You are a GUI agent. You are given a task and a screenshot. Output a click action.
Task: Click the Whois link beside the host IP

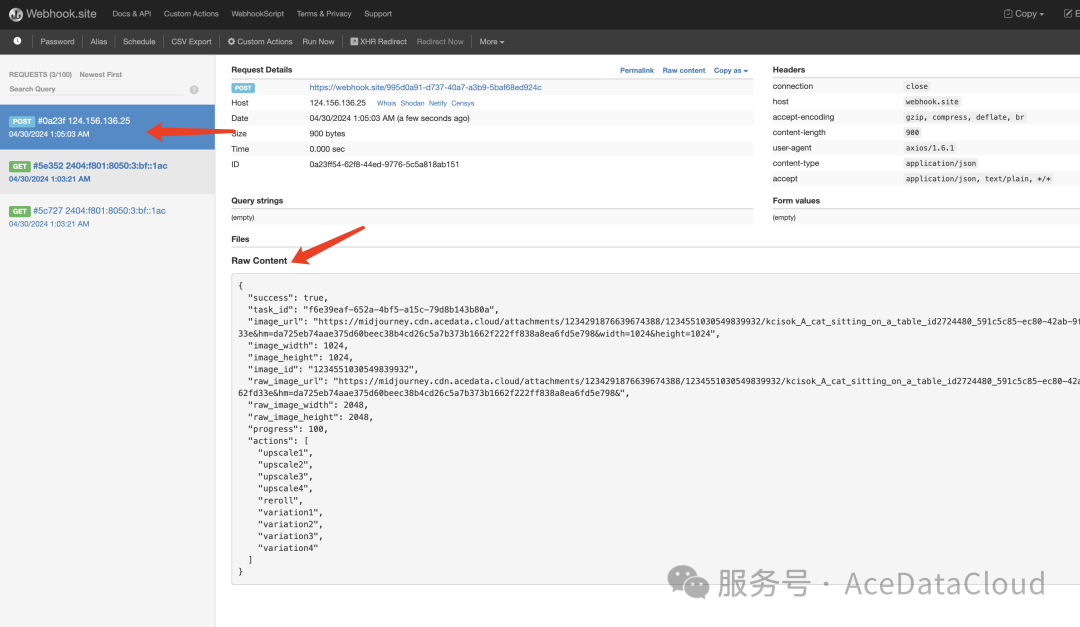[x=386, y=103]
